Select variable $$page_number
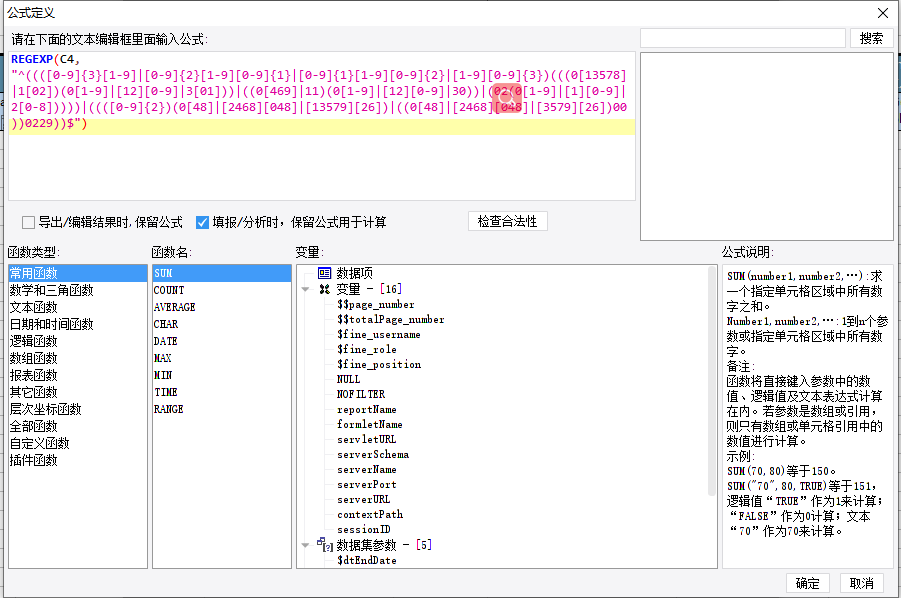 click(376, 304)
